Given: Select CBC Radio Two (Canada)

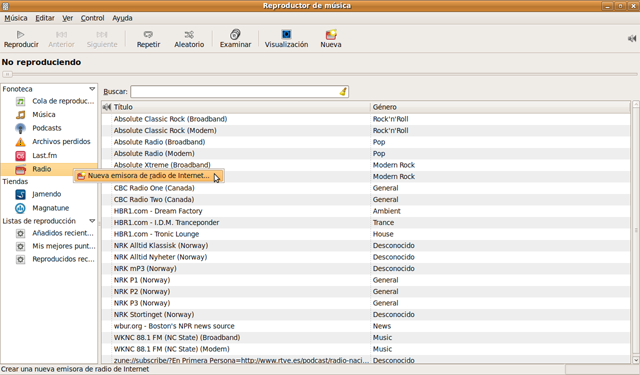Looking at the screenshot, I should (366, 200).
